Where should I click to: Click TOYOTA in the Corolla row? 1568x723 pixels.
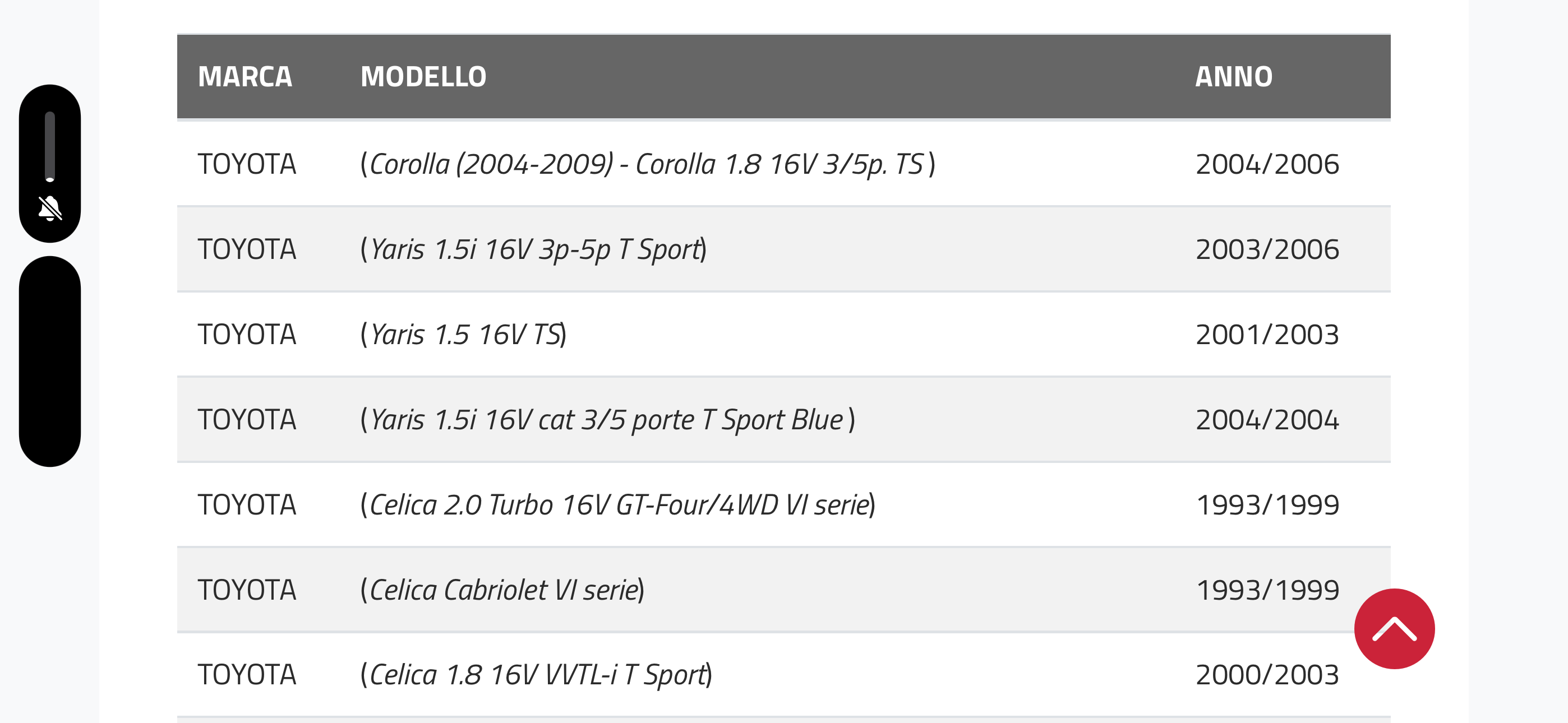click(x=247, y=164)
